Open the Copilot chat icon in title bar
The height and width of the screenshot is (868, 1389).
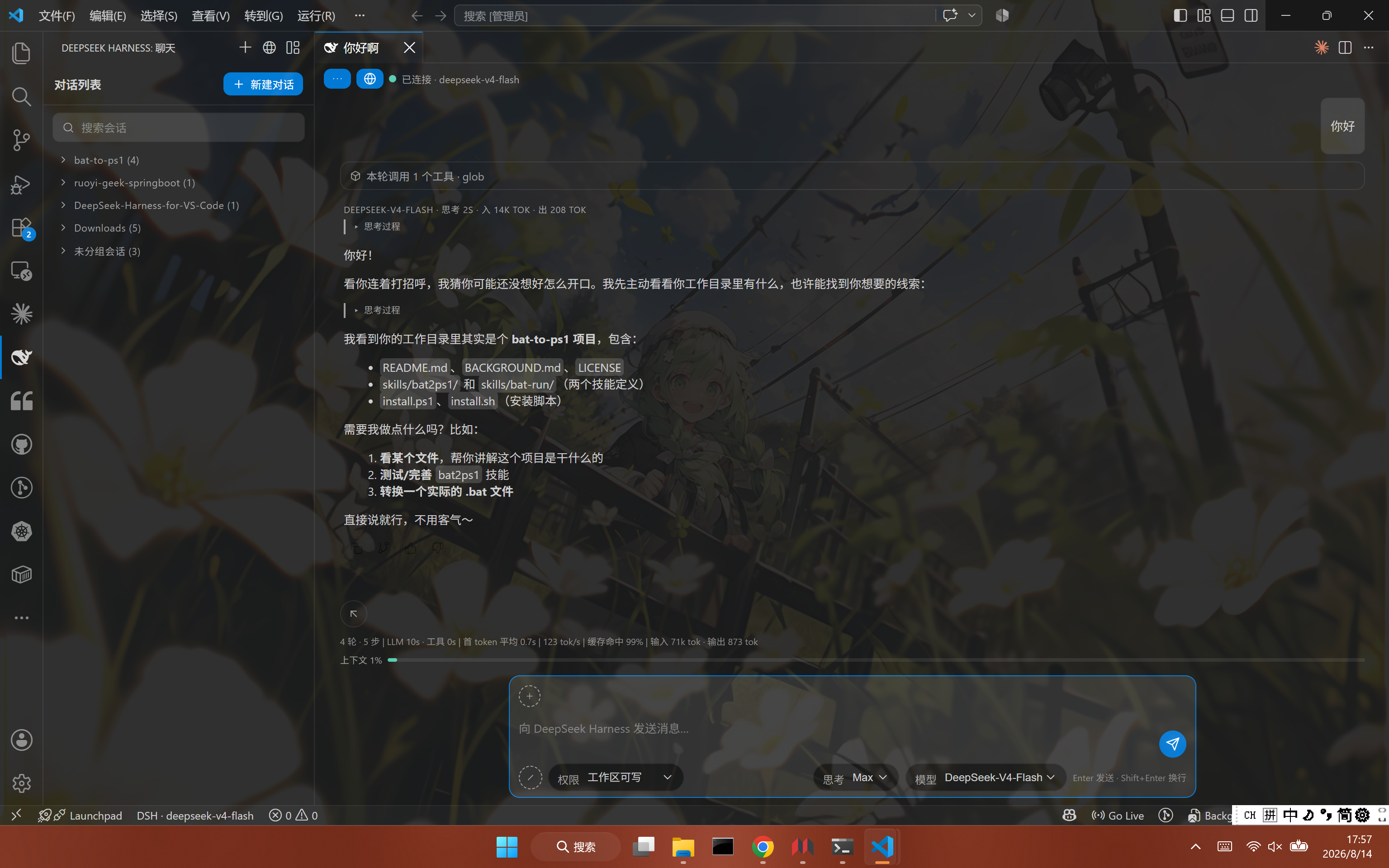(x=950, y=15)
